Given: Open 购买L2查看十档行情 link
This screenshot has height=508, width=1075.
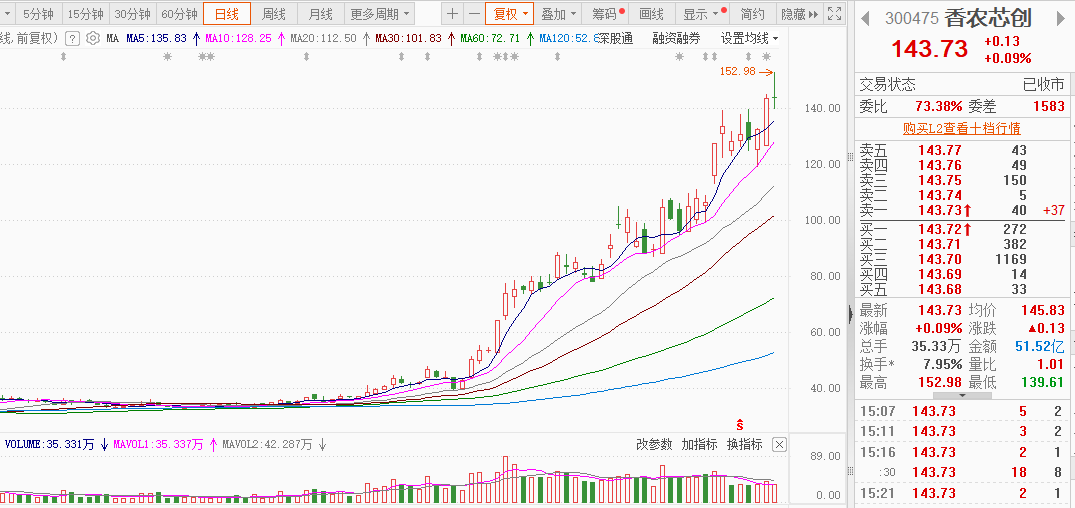Looking at the screenshot, I should point(962,128).
